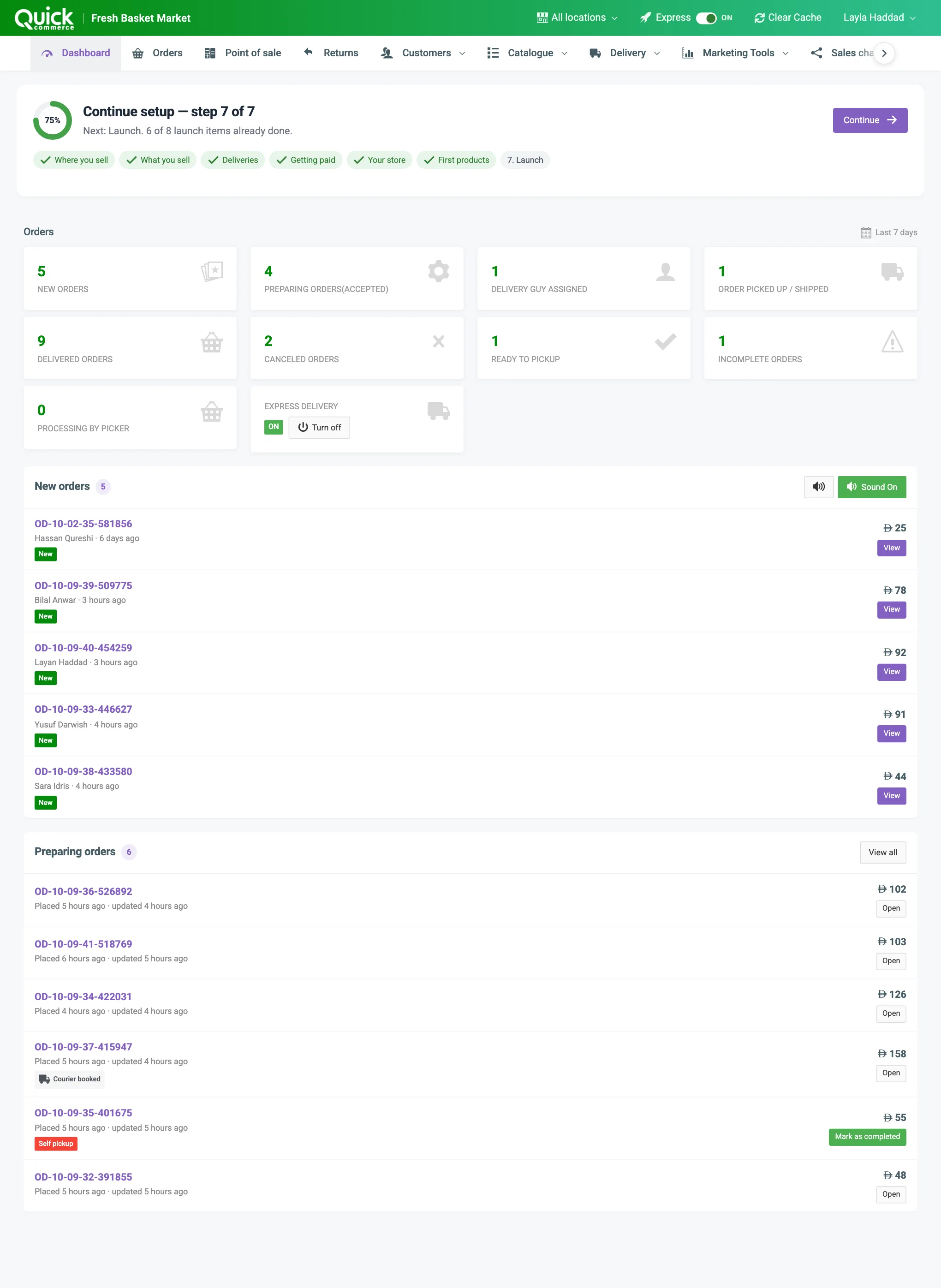This screenshot has height=1288, width=941.
Task: Expand the Marketing Tools menu
Action: click(x=735, y=53)
